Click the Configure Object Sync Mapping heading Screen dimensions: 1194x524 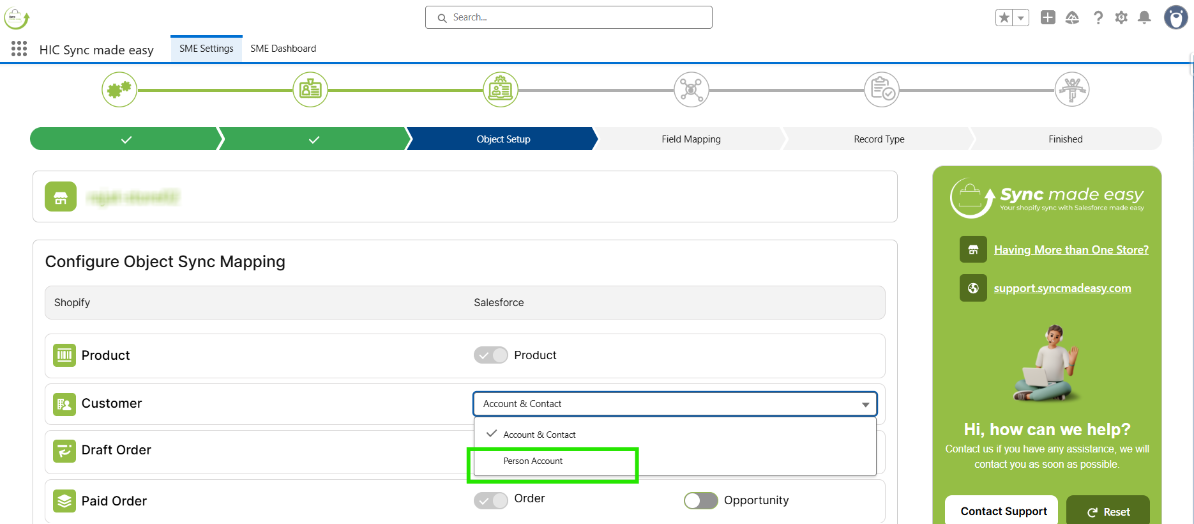[165, 262]
